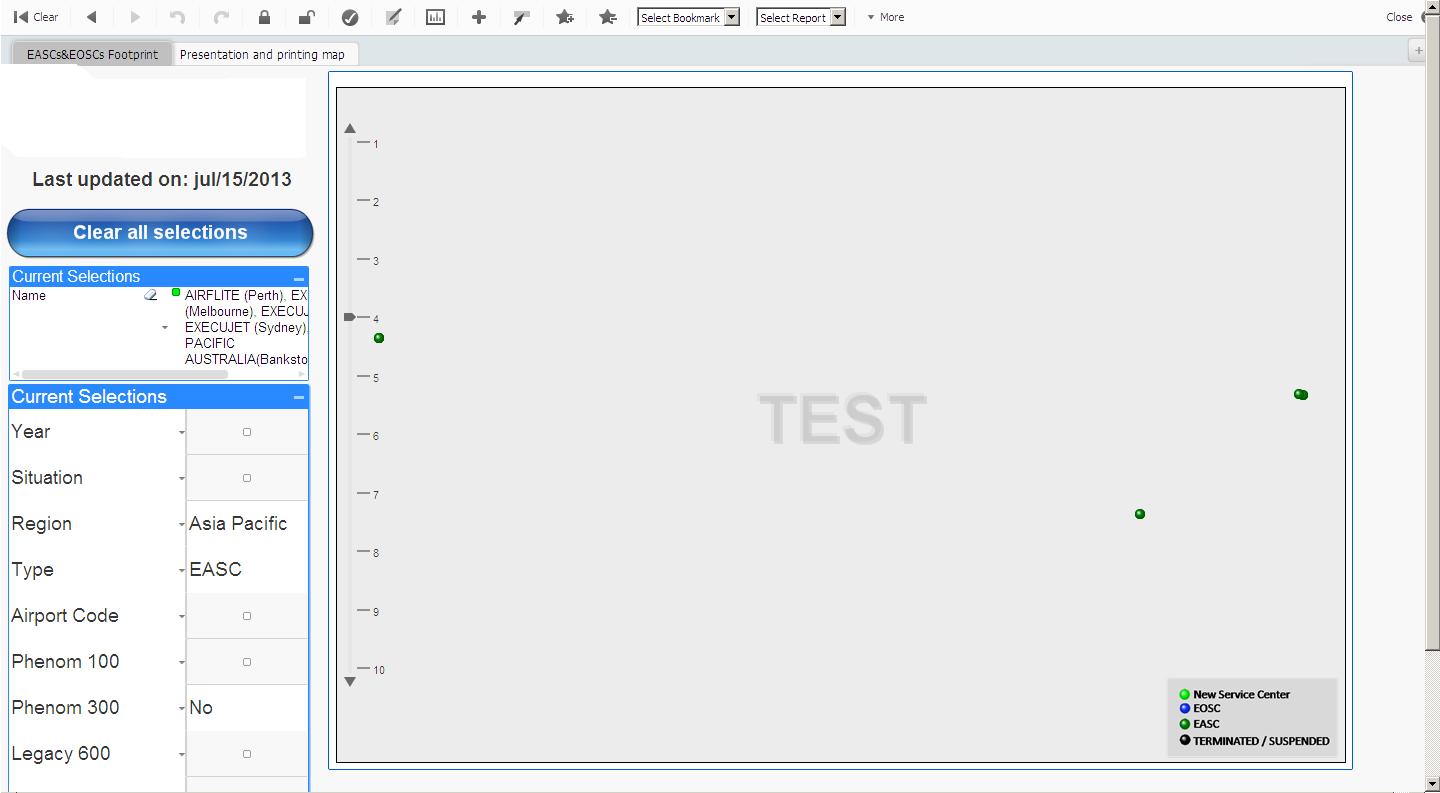
Task: Click the Clear all selections button
Action: pyautogui.click(x=160, y=233)
